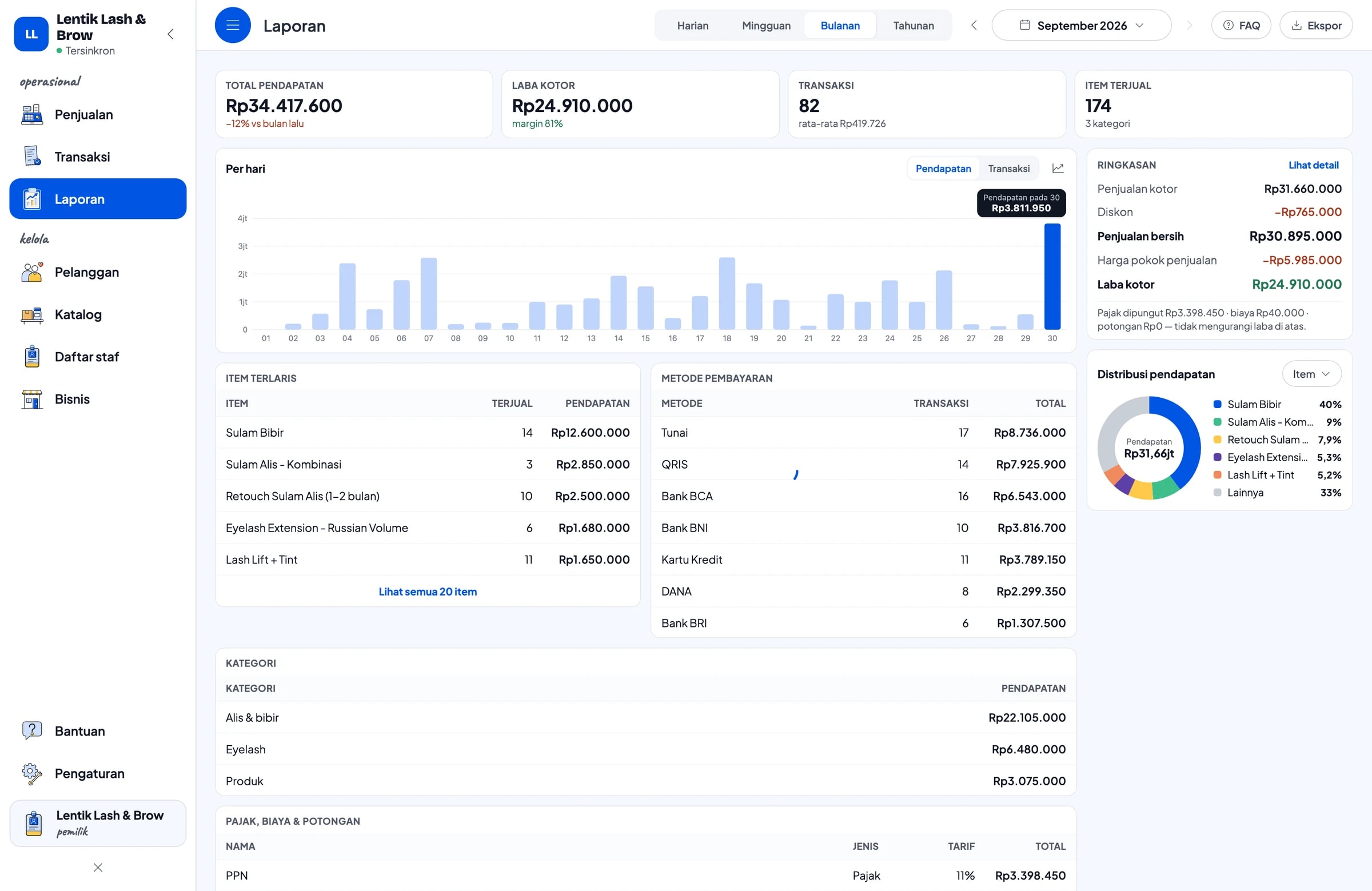1372x891 pixels.
Task: Open the September 2026 month picker
Action: (1081, 25)
